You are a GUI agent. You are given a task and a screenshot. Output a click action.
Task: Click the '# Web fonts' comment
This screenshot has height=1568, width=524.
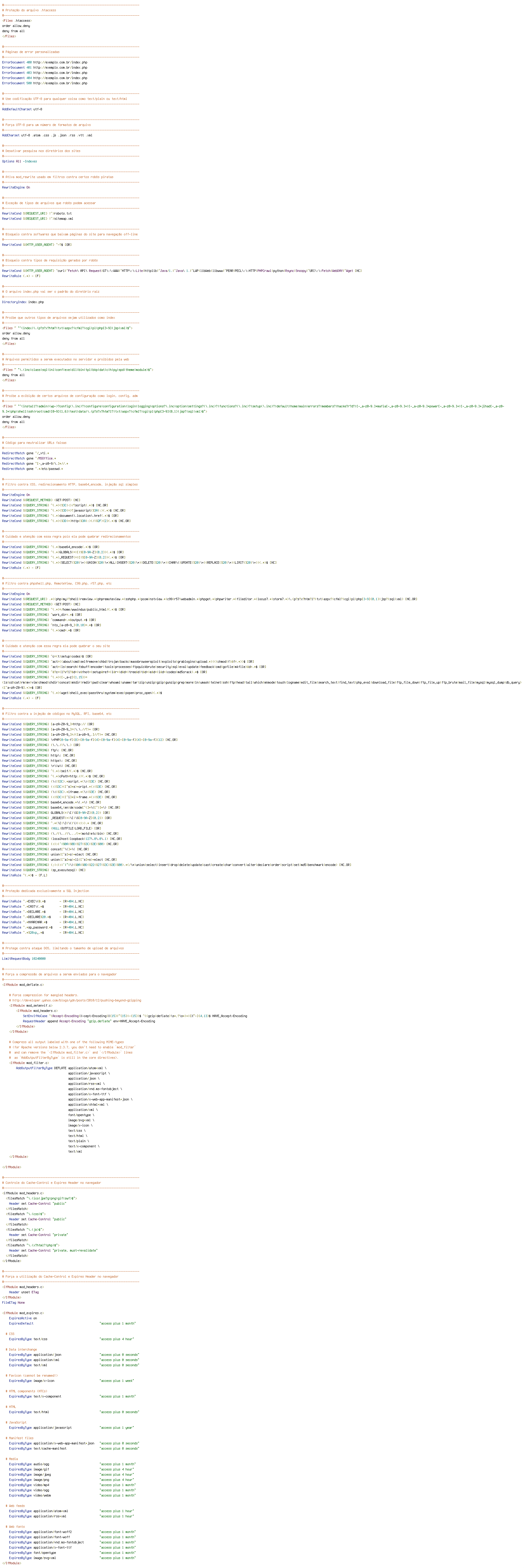click(15, 1526)
